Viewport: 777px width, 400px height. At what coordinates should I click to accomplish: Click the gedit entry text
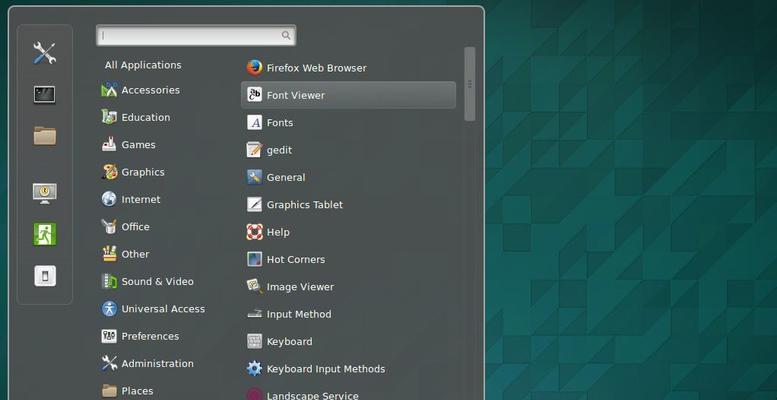pyautogui.click(x=279, y=150)
